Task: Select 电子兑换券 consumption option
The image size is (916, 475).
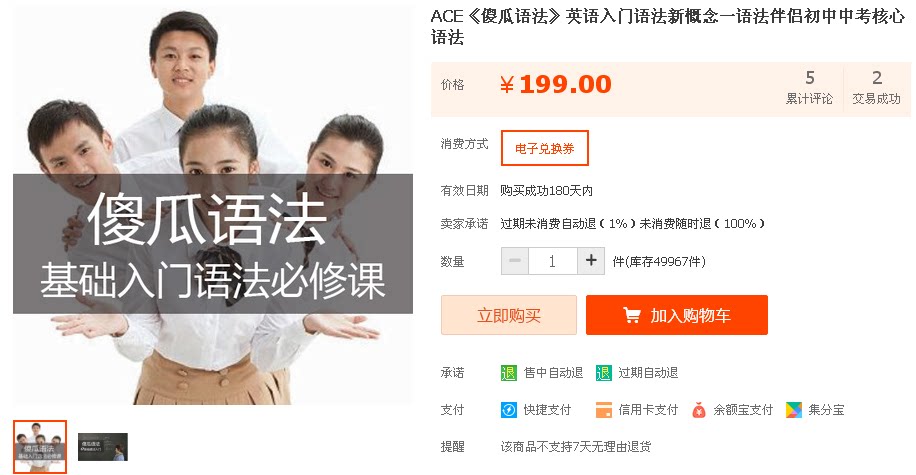Action: tap(544, 148)
